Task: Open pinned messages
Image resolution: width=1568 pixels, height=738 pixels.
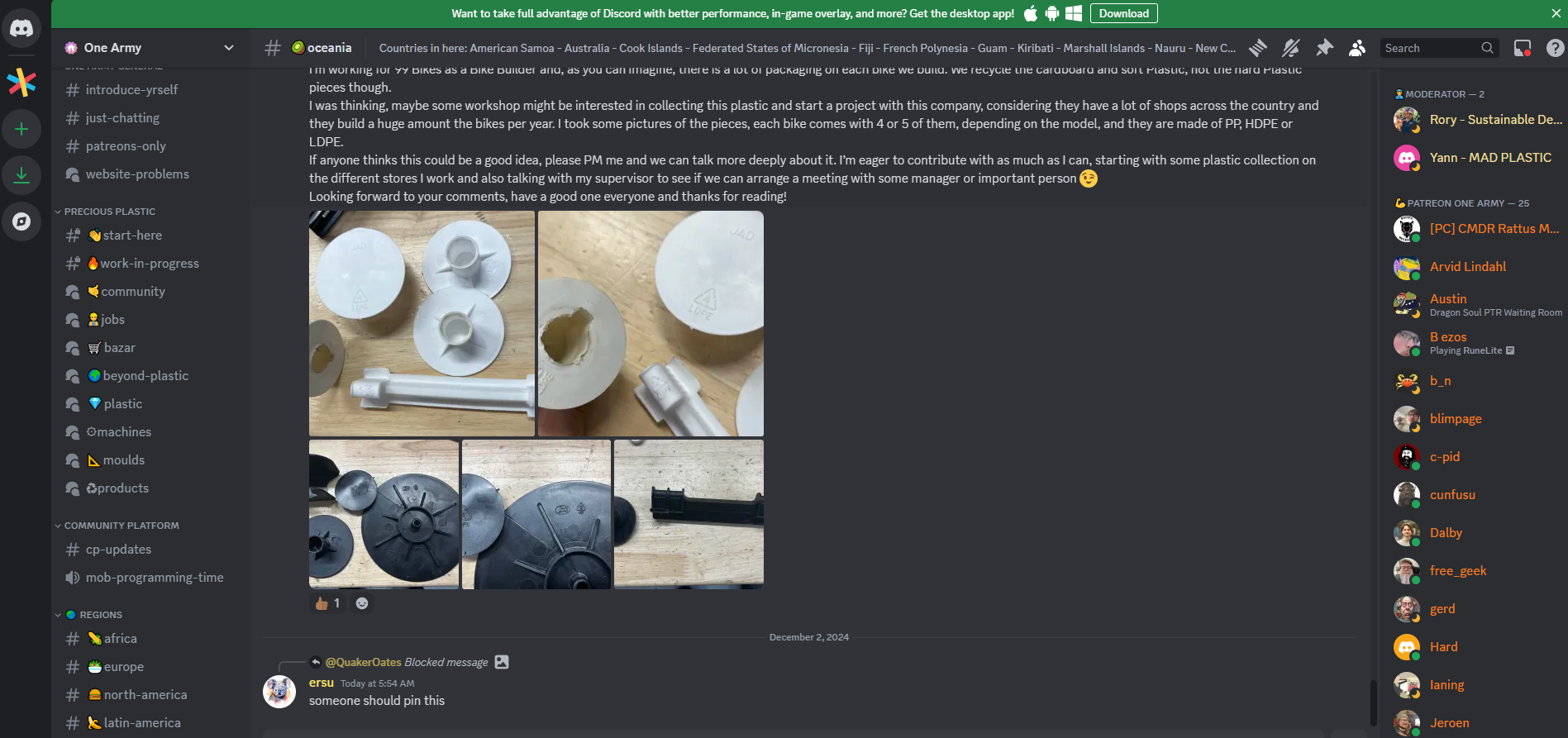Action: point(1324,48)
